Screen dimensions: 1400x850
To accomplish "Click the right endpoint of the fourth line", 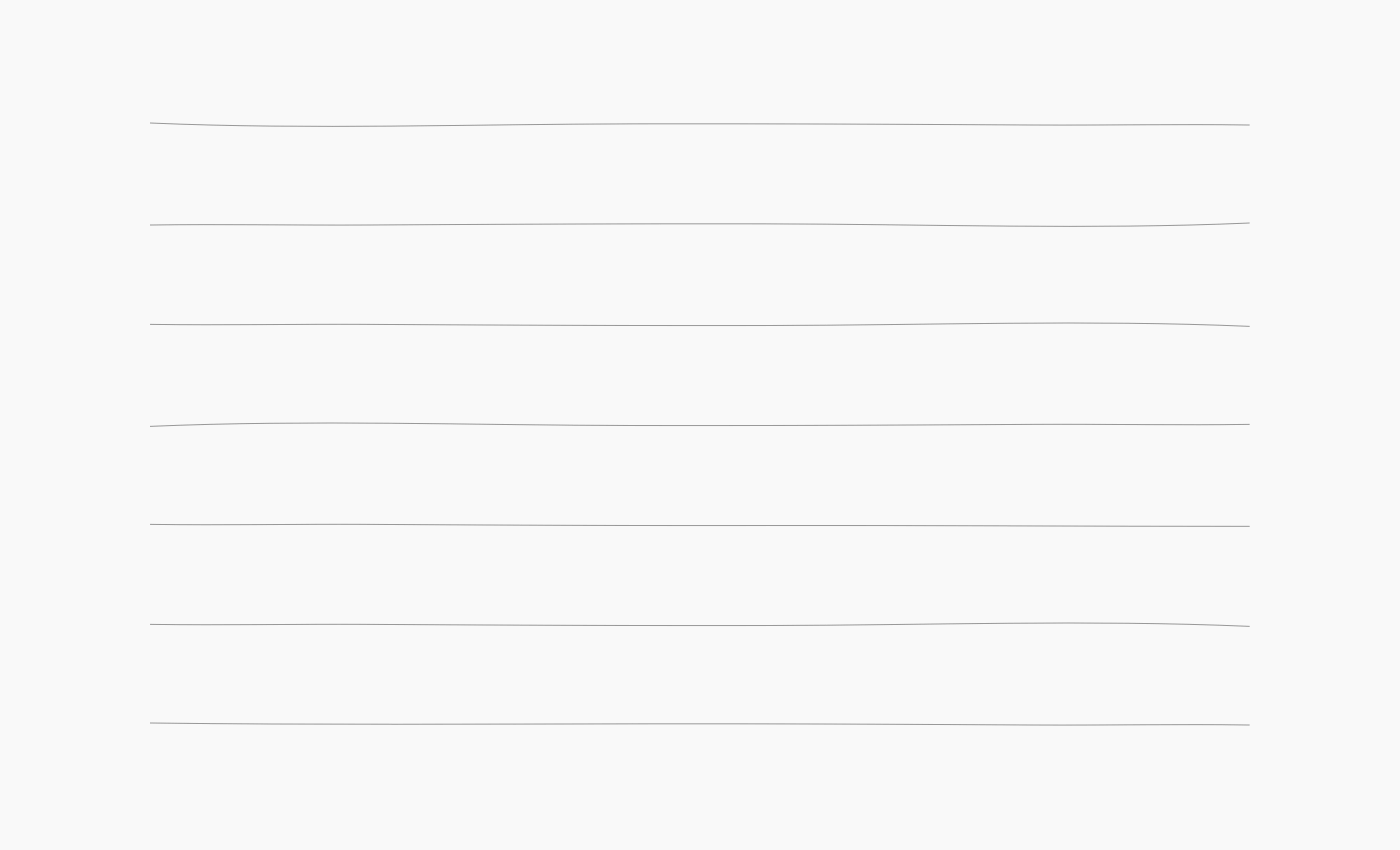I will point(1249,424).
